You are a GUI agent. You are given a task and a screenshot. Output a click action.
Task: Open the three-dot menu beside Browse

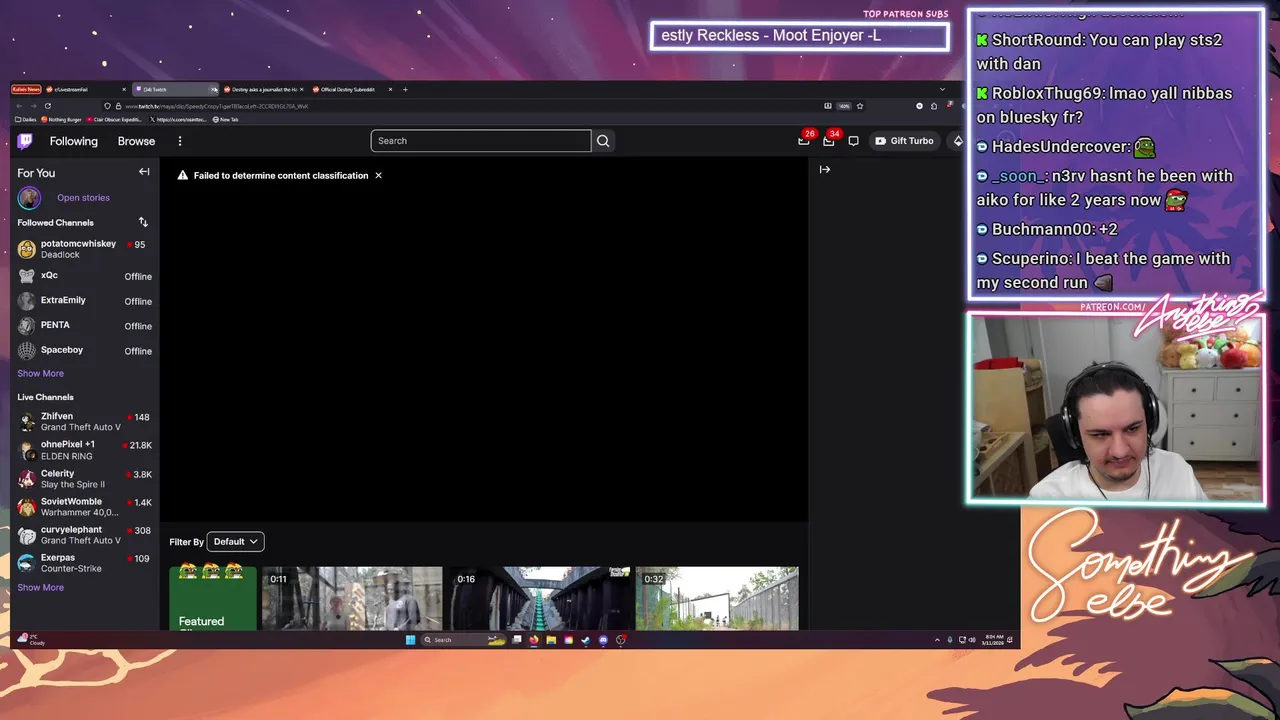180,141
